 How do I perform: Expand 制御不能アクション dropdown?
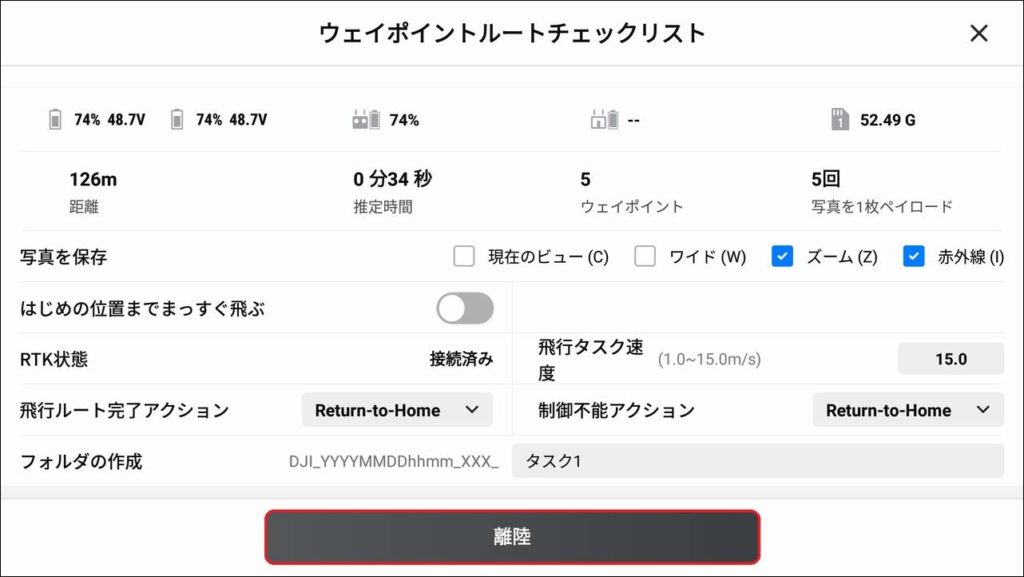coord(907,410)
